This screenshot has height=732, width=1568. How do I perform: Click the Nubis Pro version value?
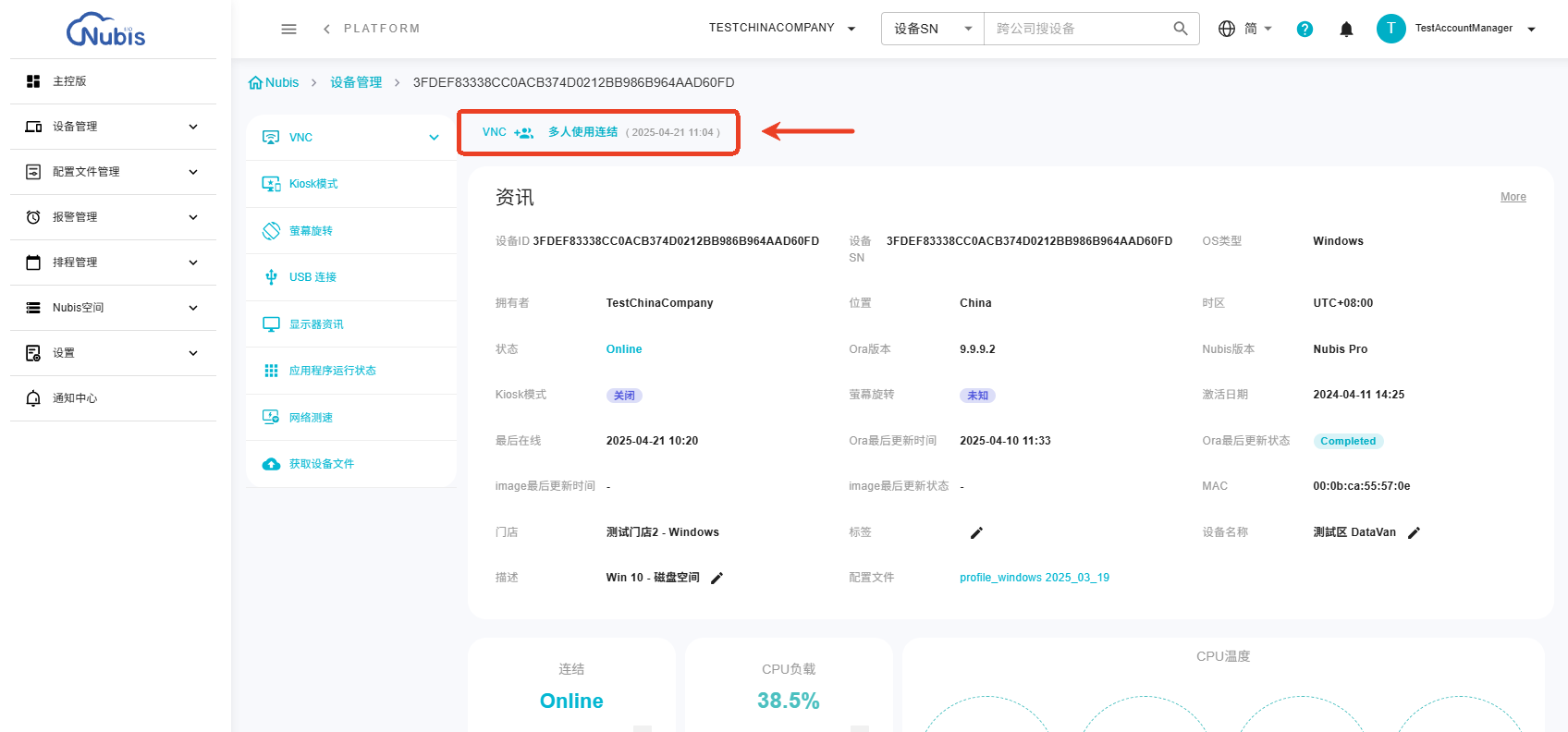[x=1341, y=349]
